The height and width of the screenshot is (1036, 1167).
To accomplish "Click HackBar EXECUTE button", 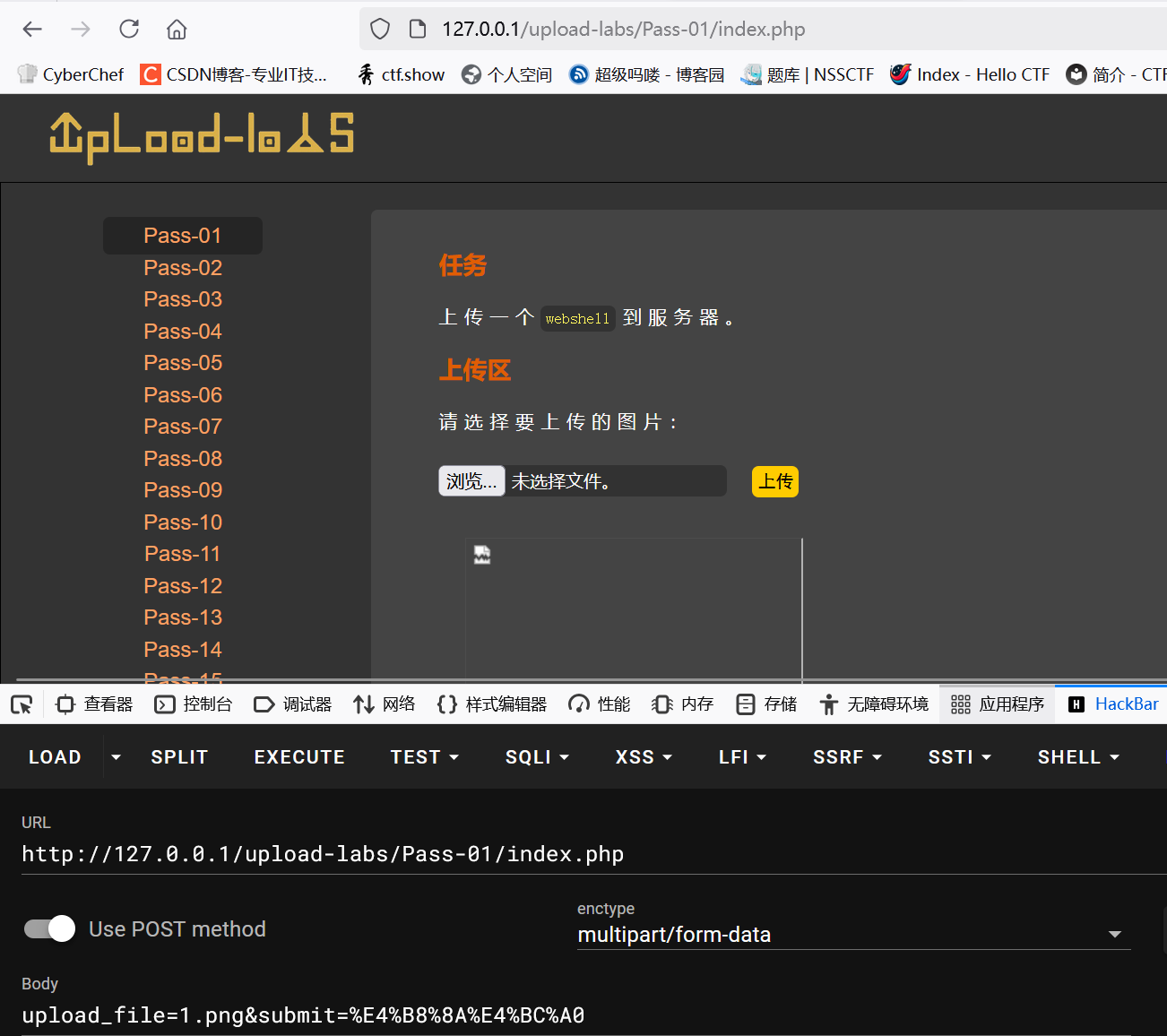I will pyautogui.click(x=299, y=757).
